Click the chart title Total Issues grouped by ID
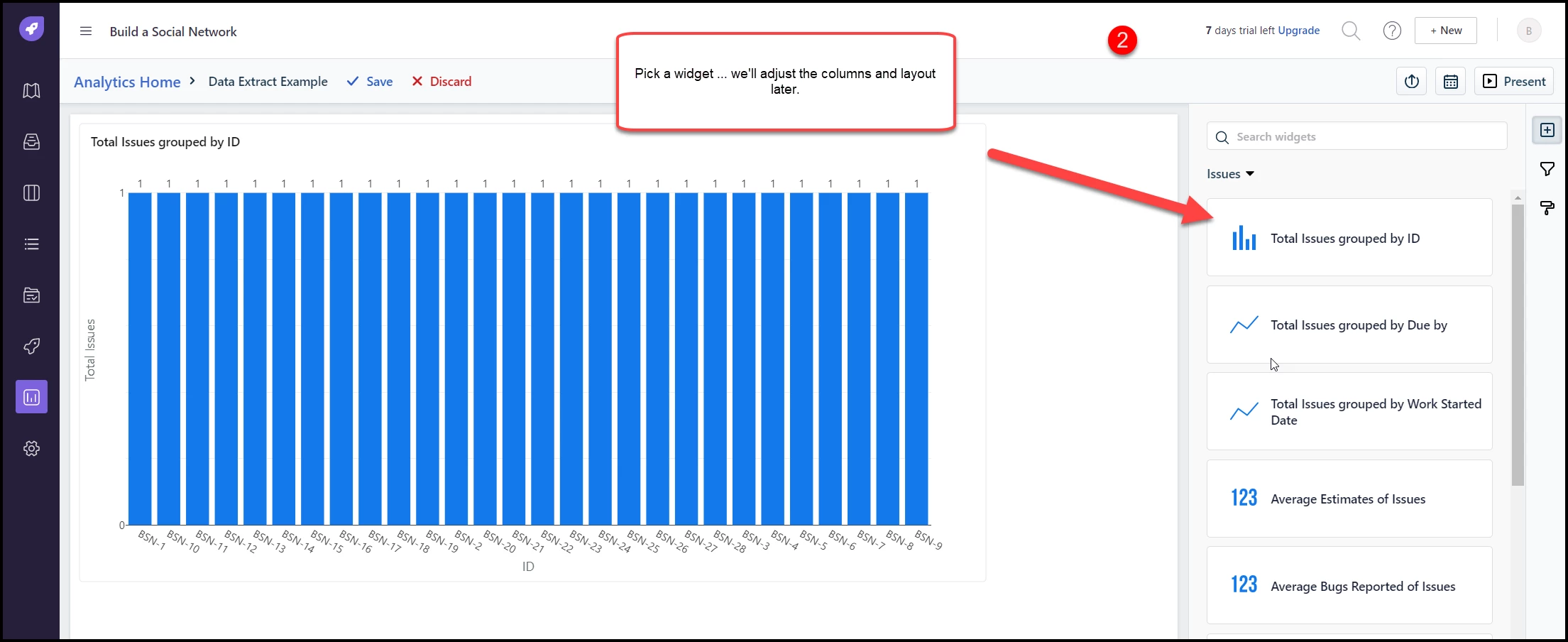This screenshot has height=642, width=1568. (x=165, y=142)
